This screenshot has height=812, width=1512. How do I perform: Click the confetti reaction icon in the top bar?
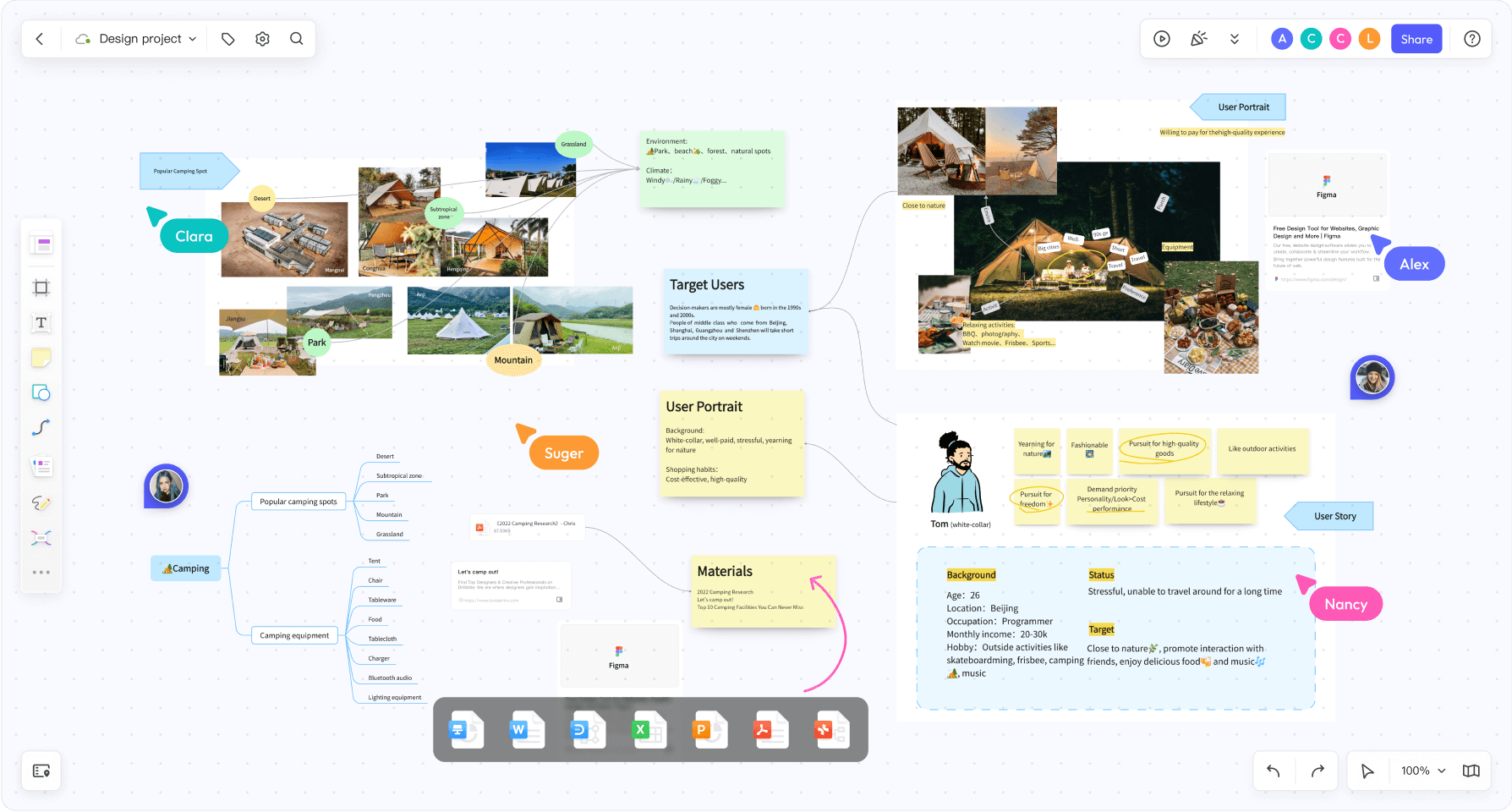tap(1198, 38)
